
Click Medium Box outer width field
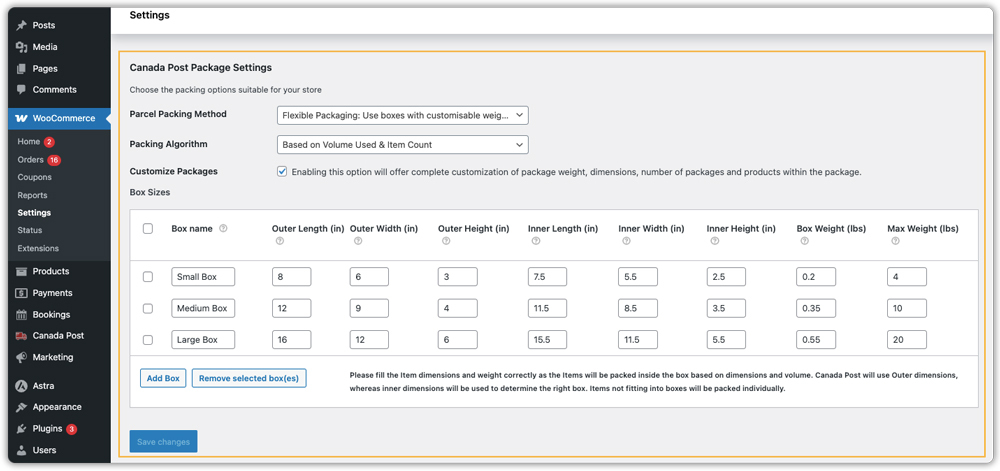pyautogui.click(x=369, y=308)
